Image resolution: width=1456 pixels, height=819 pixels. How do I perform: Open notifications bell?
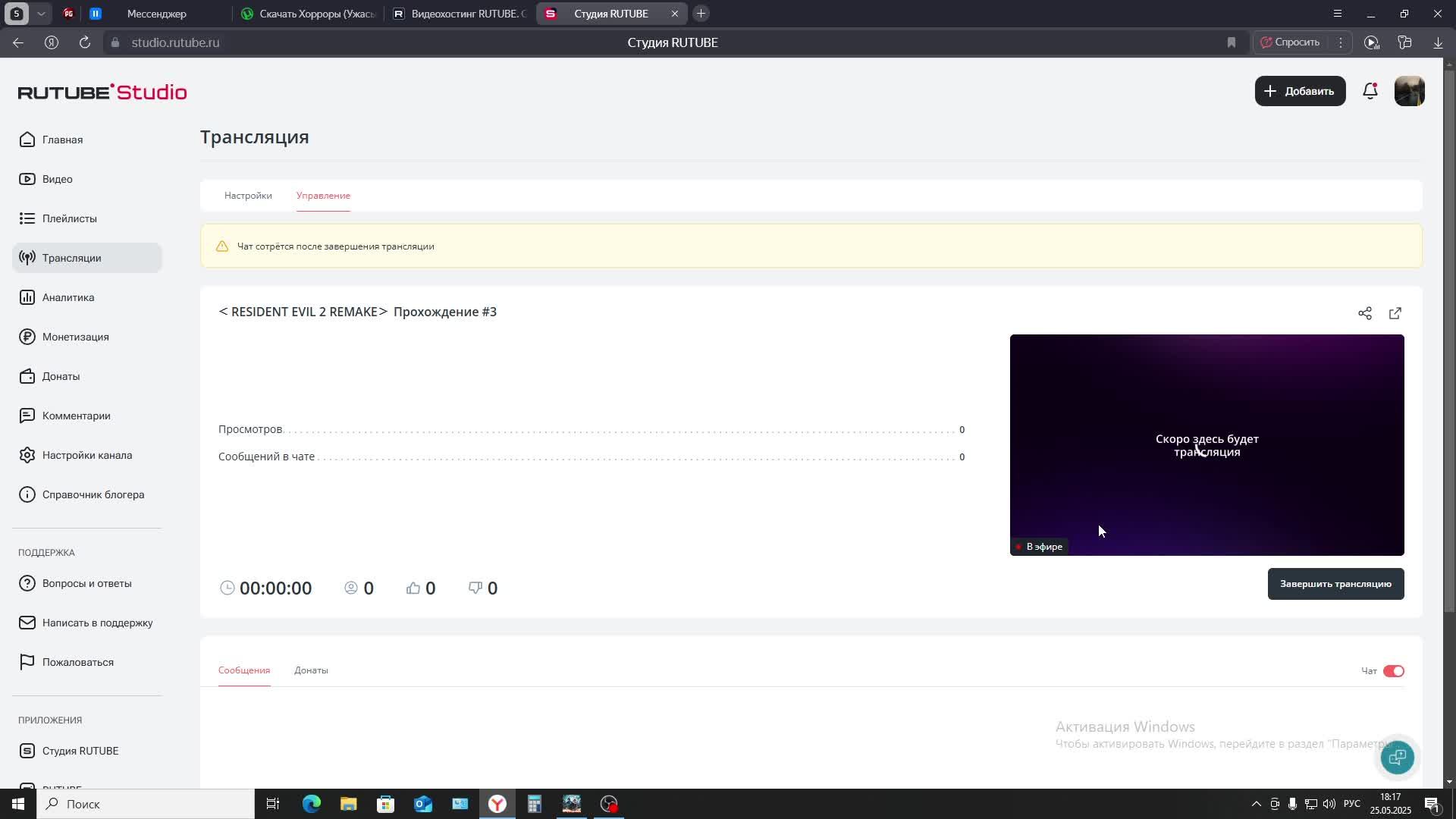(x=1370, y=91)
